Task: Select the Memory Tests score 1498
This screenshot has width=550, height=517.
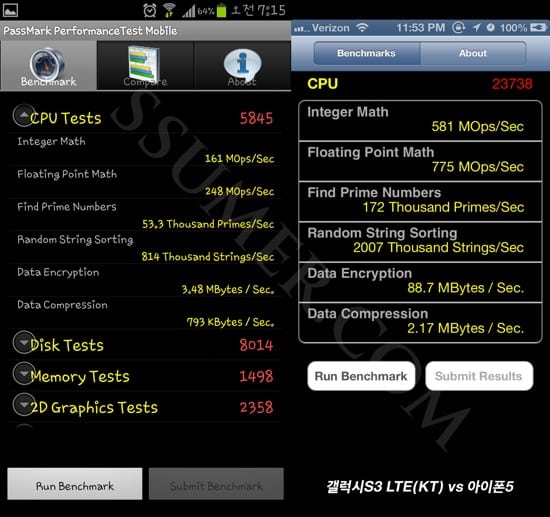Action: pyautogui.click(x=256, y=376)
